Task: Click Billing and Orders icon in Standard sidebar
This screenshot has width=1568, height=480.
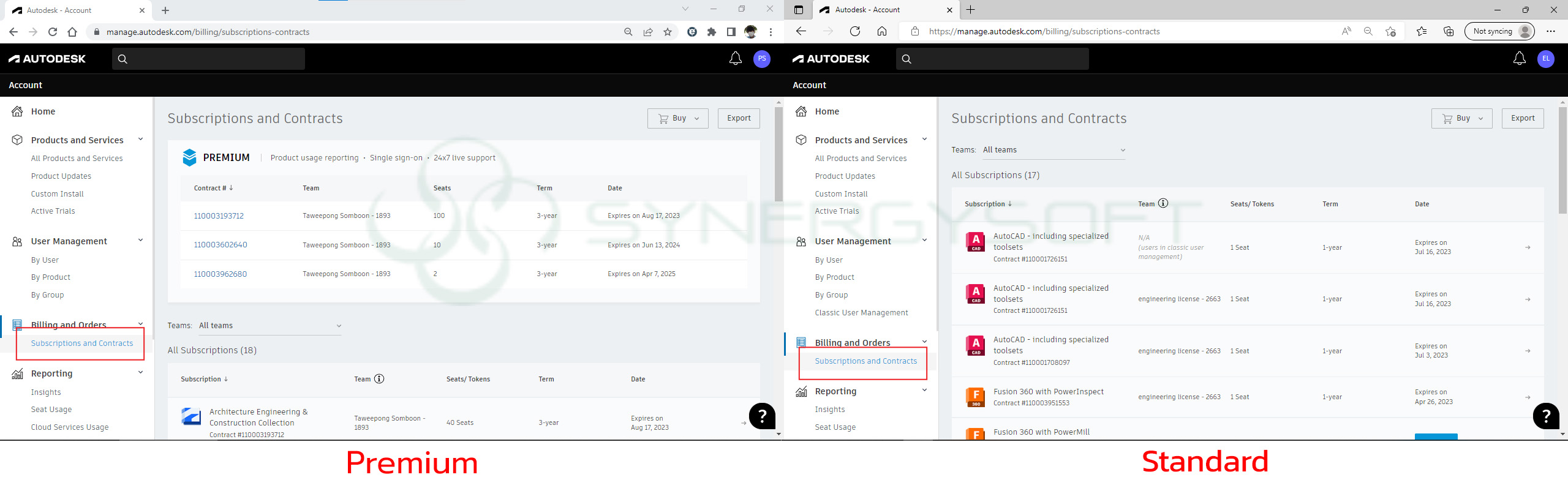Action: click(x=801, y=342)
